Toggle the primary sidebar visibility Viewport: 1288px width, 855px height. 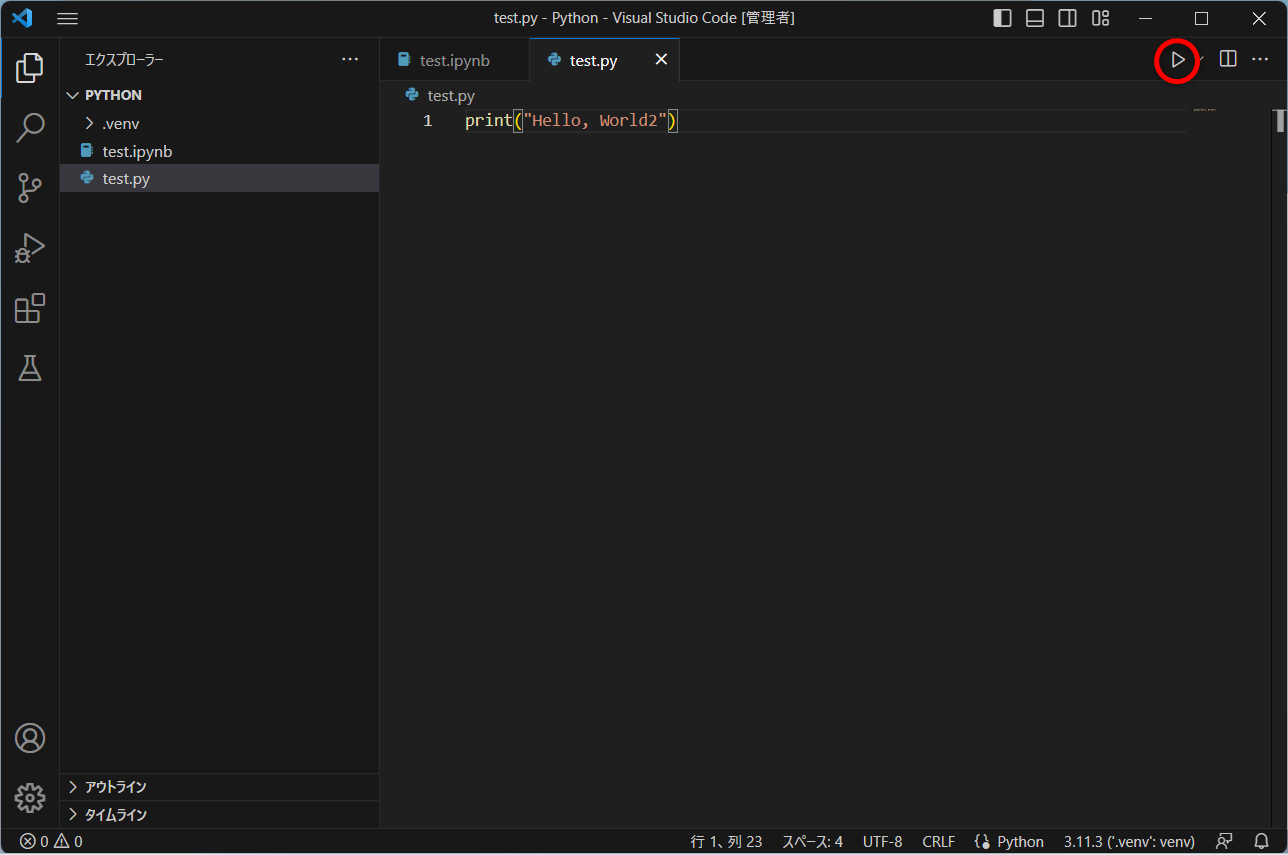pyautogui.click(x=1002, y=17)
